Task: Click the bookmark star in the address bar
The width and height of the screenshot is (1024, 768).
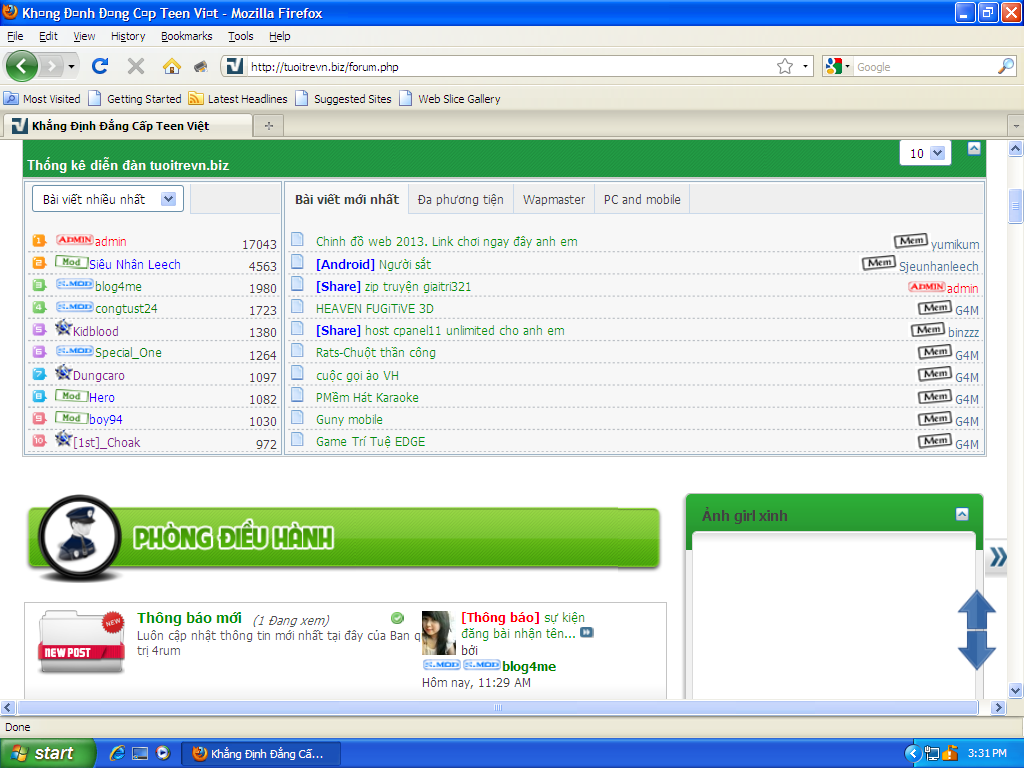Action: [x=785, y=67]
